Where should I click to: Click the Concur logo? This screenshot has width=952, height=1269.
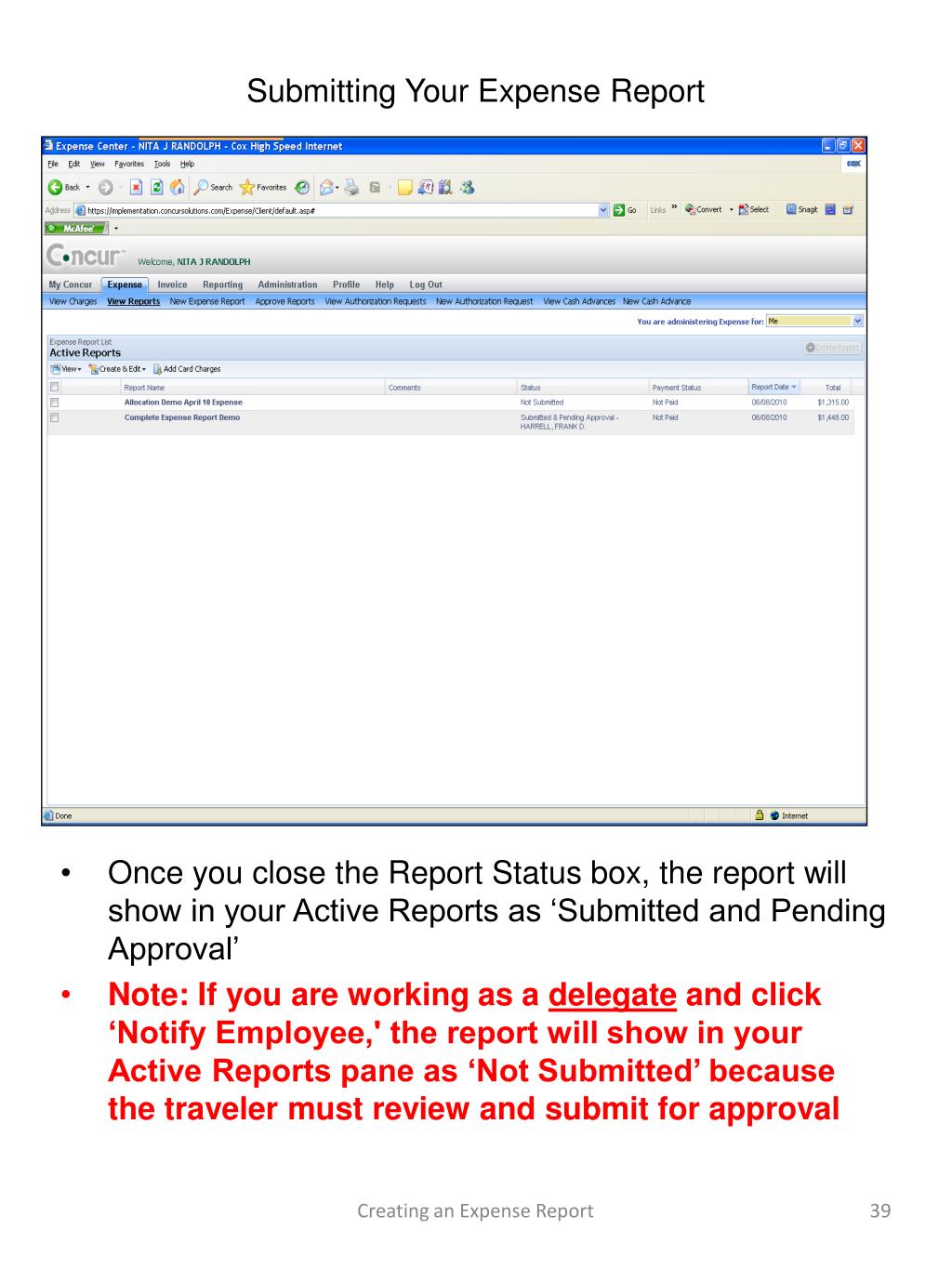(86, 256)
